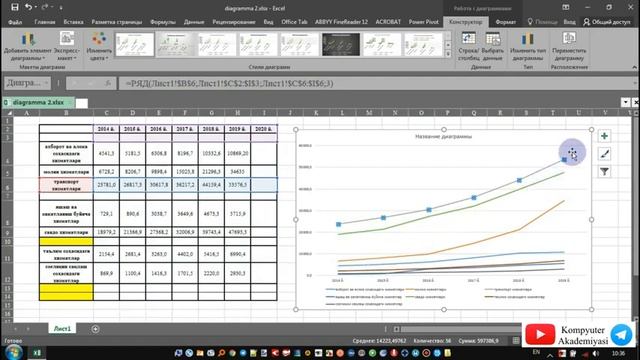The height and width of the screenshot is (360, 640).
Task: Click Normal view icon in status bar
Action: 516,340
